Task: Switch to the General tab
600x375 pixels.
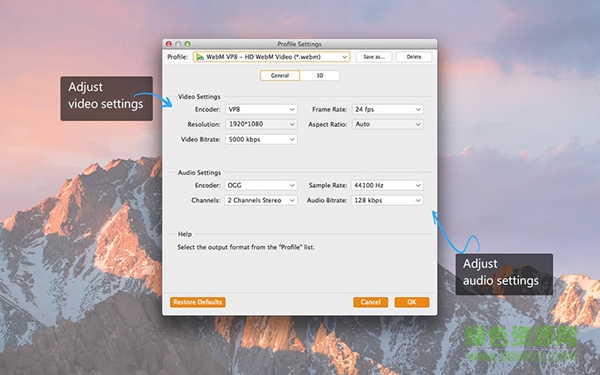Action: pyautogui.click(x=280, y=75)
